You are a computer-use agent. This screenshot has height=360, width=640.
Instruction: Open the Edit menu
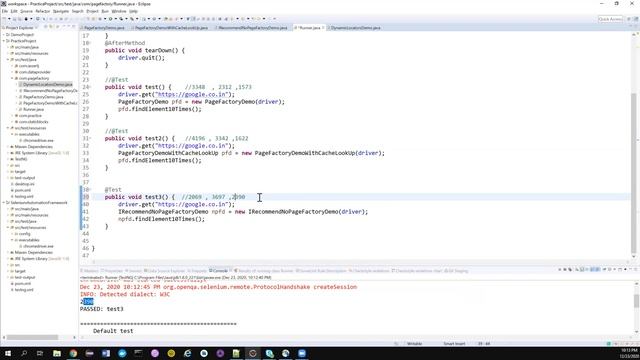pyautogui.click(x=14, y=11)
